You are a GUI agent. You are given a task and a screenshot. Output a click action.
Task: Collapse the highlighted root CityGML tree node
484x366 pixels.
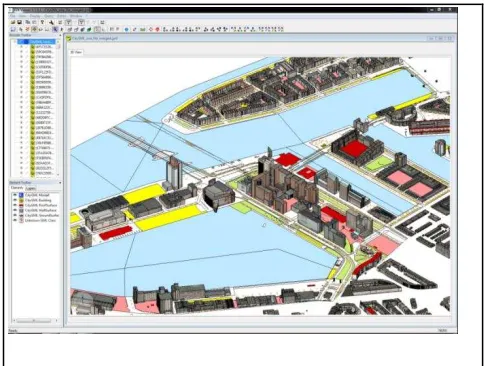pyautogui.click(x=14, y=42)
